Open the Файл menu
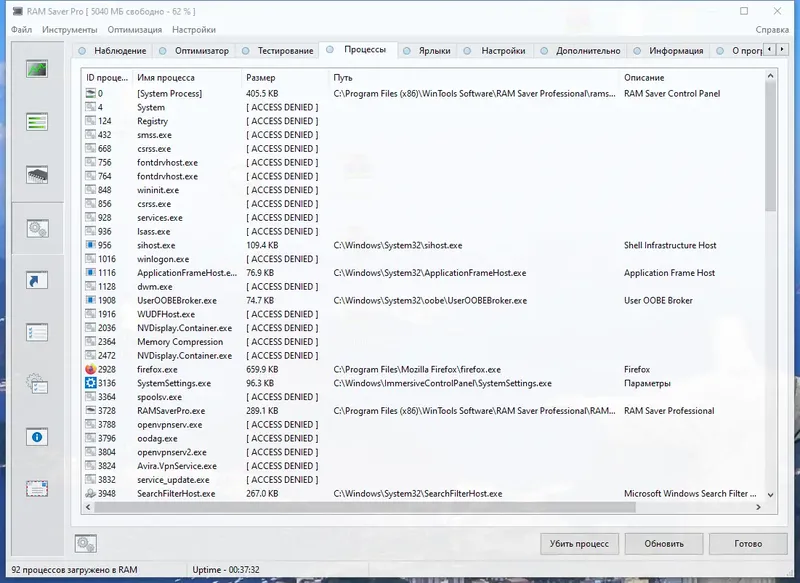Image resolution: width=800 pixels, height=583 pixels. click(23, 30)
